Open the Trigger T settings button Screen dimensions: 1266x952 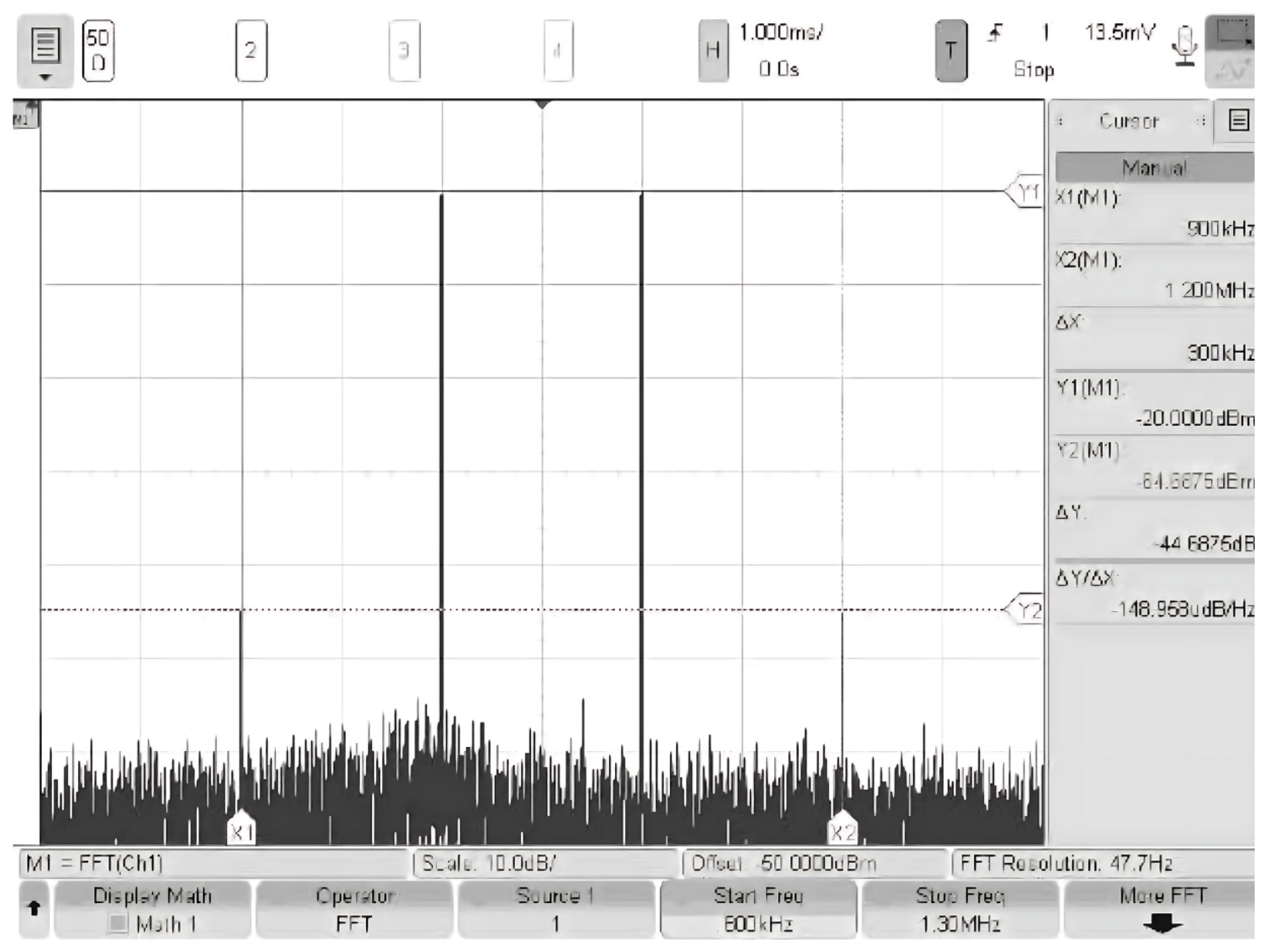coord(950,51)
